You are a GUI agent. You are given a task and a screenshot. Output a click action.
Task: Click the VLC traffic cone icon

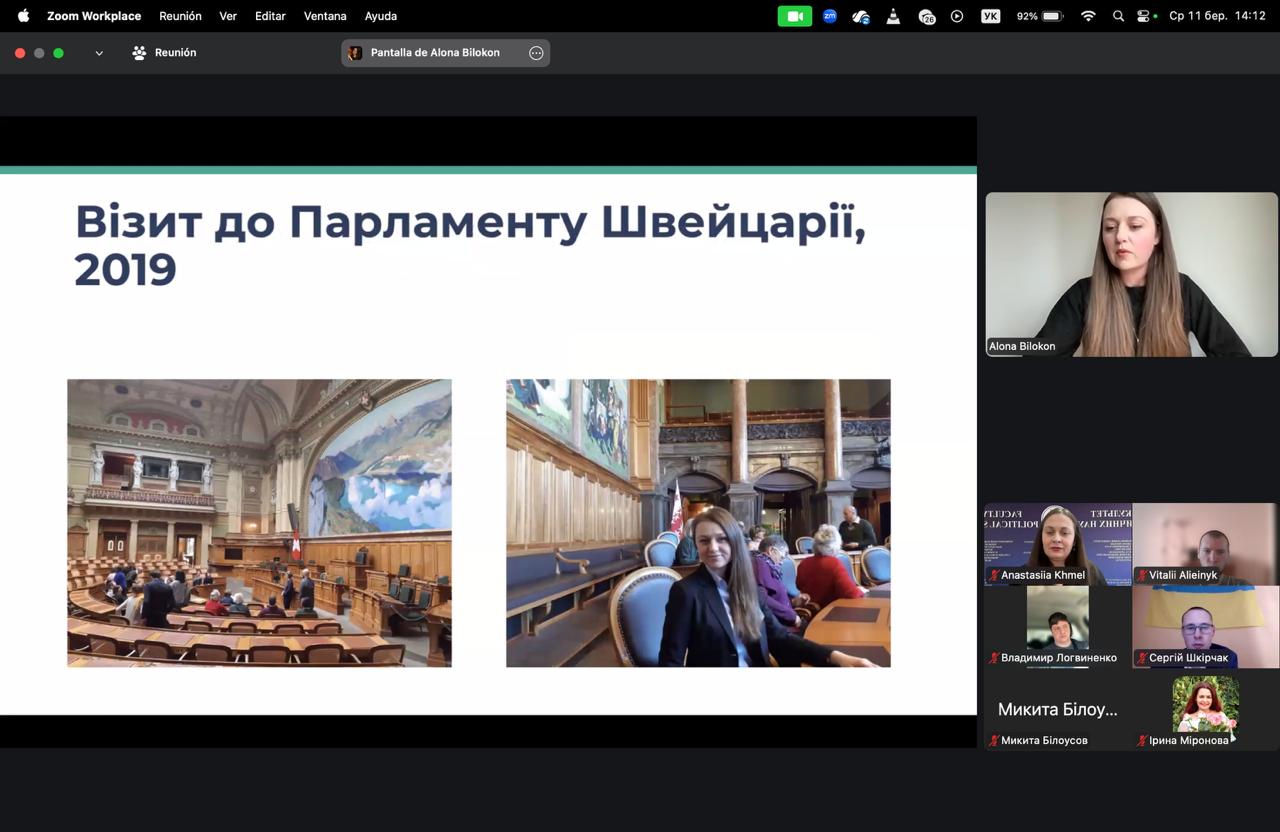(893, 16)
